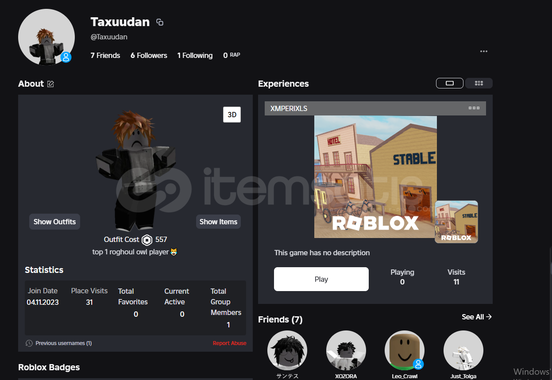The height and width of the screenshot is (380, 552).
Task: Switch experiences to slideshow view
Action: pos(450,83)
